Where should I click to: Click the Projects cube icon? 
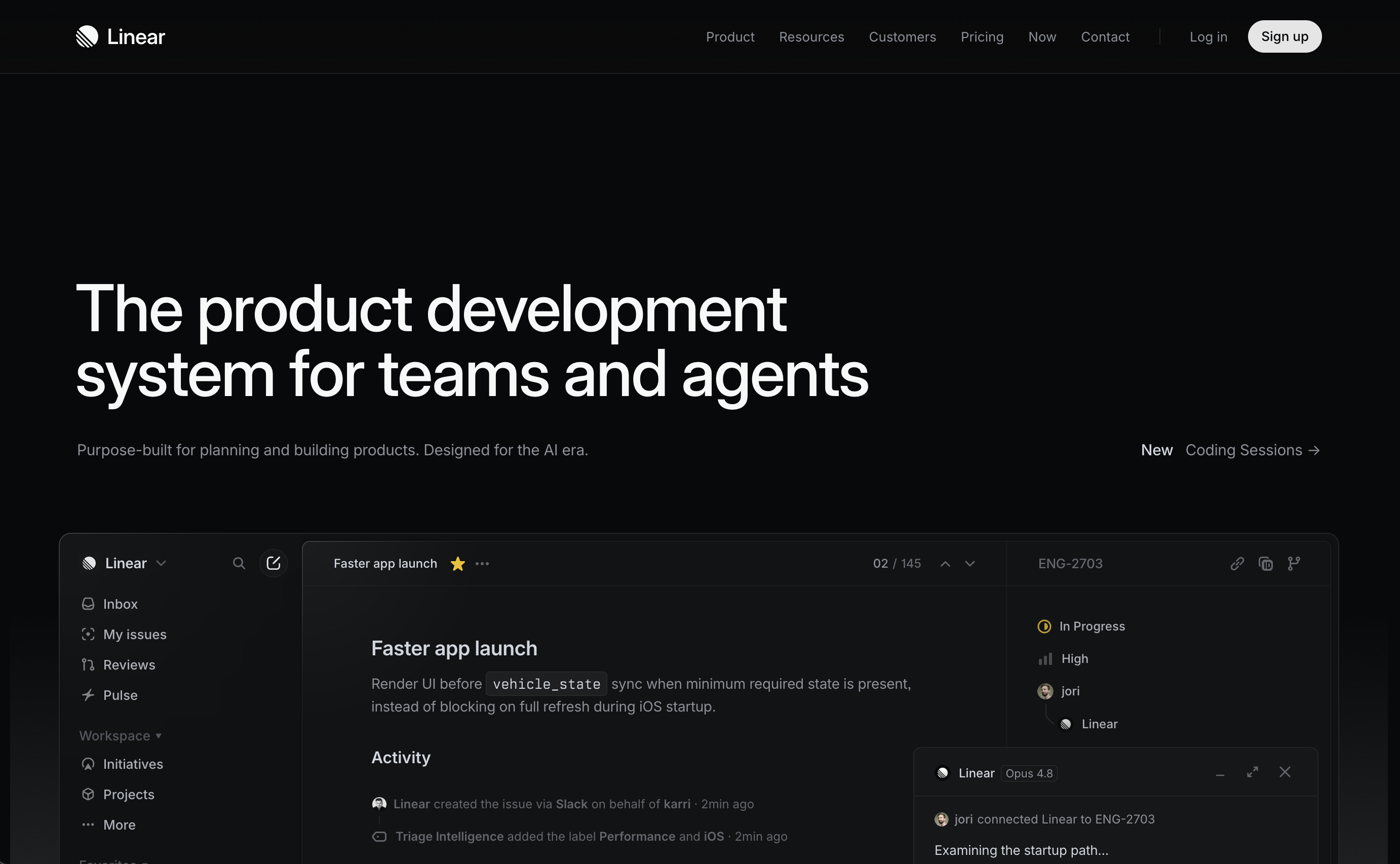(88, 794)
